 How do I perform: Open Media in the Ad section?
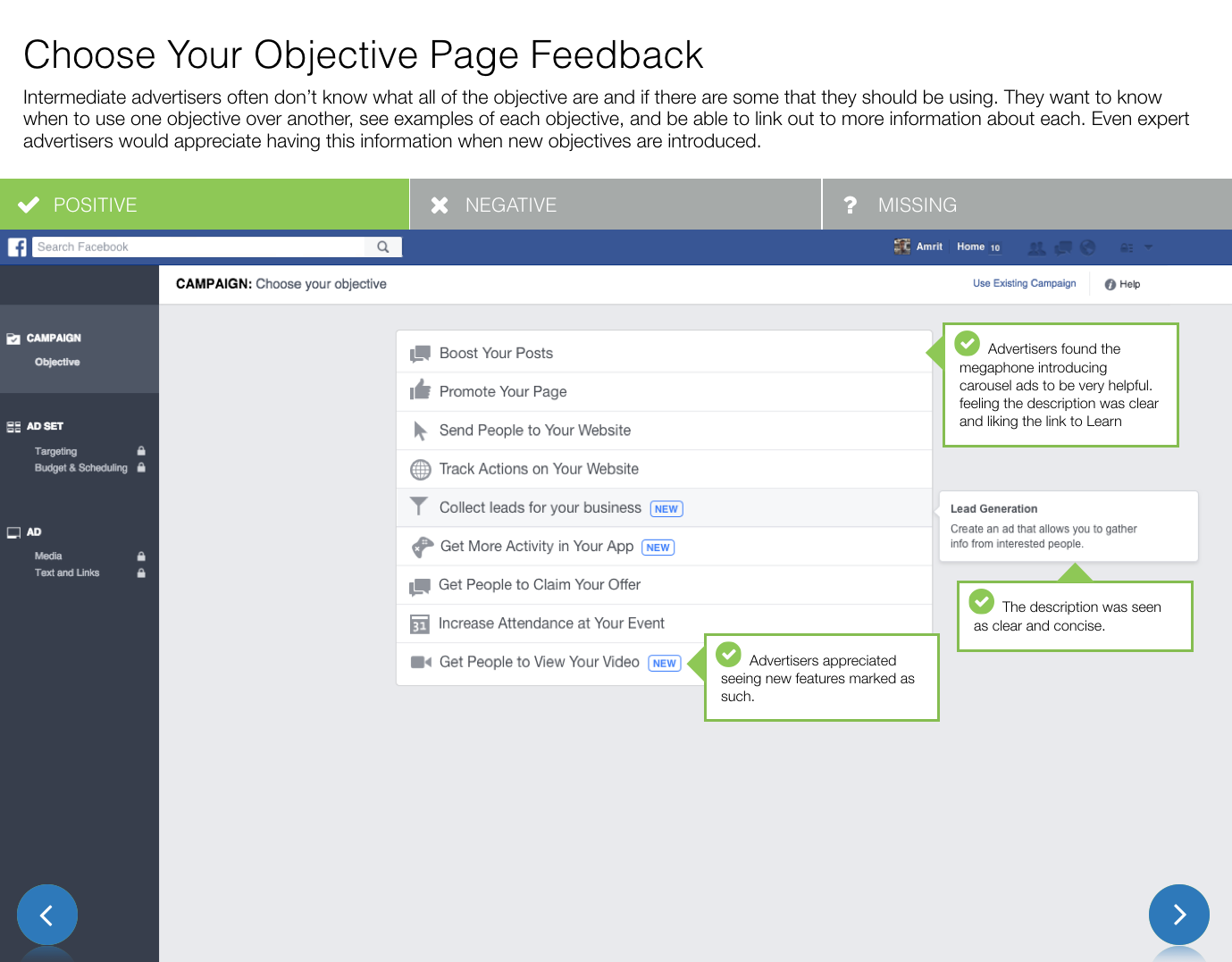click(x=48, y=556)
